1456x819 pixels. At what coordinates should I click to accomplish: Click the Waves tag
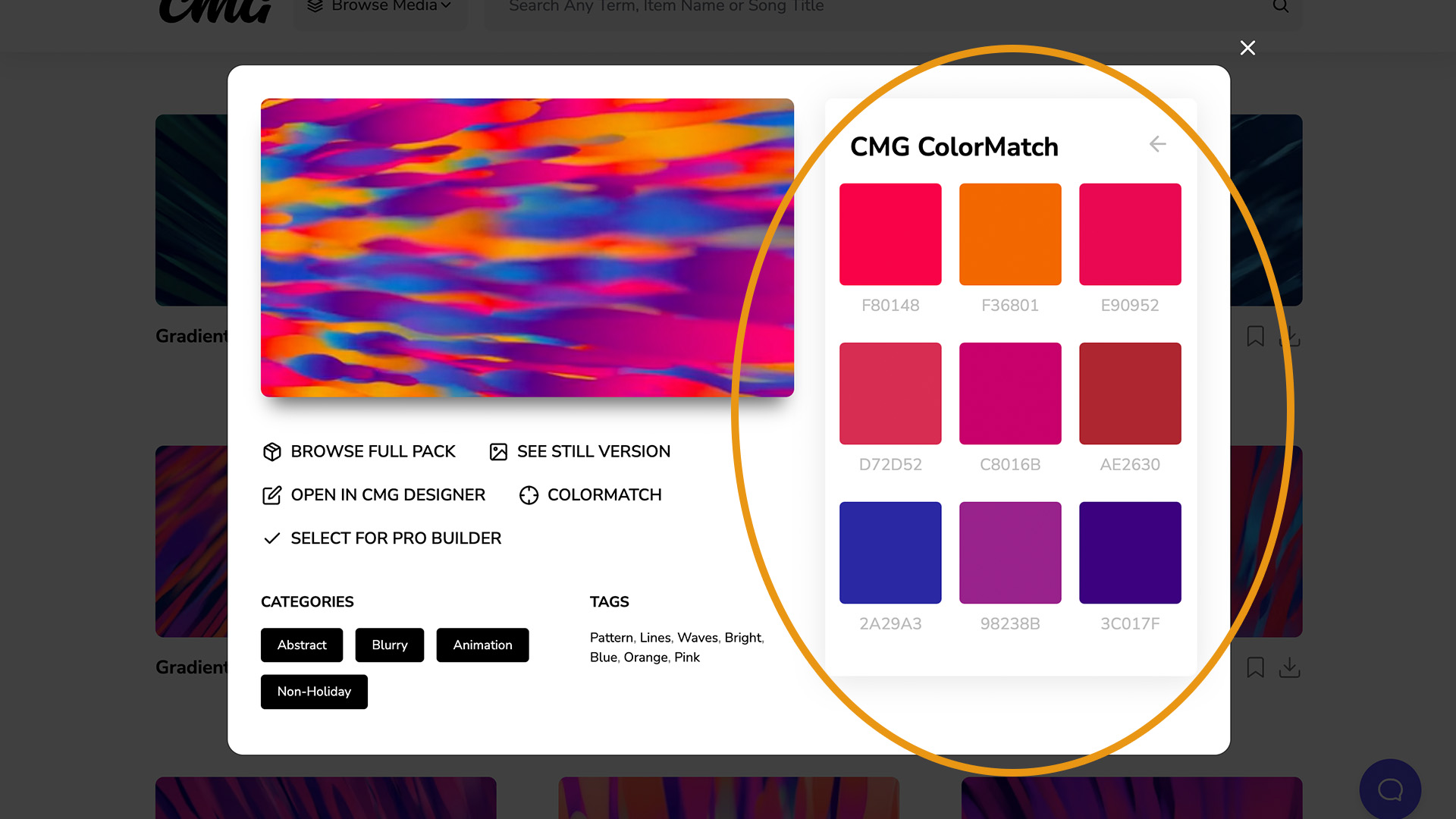click(x=697, y=638)
